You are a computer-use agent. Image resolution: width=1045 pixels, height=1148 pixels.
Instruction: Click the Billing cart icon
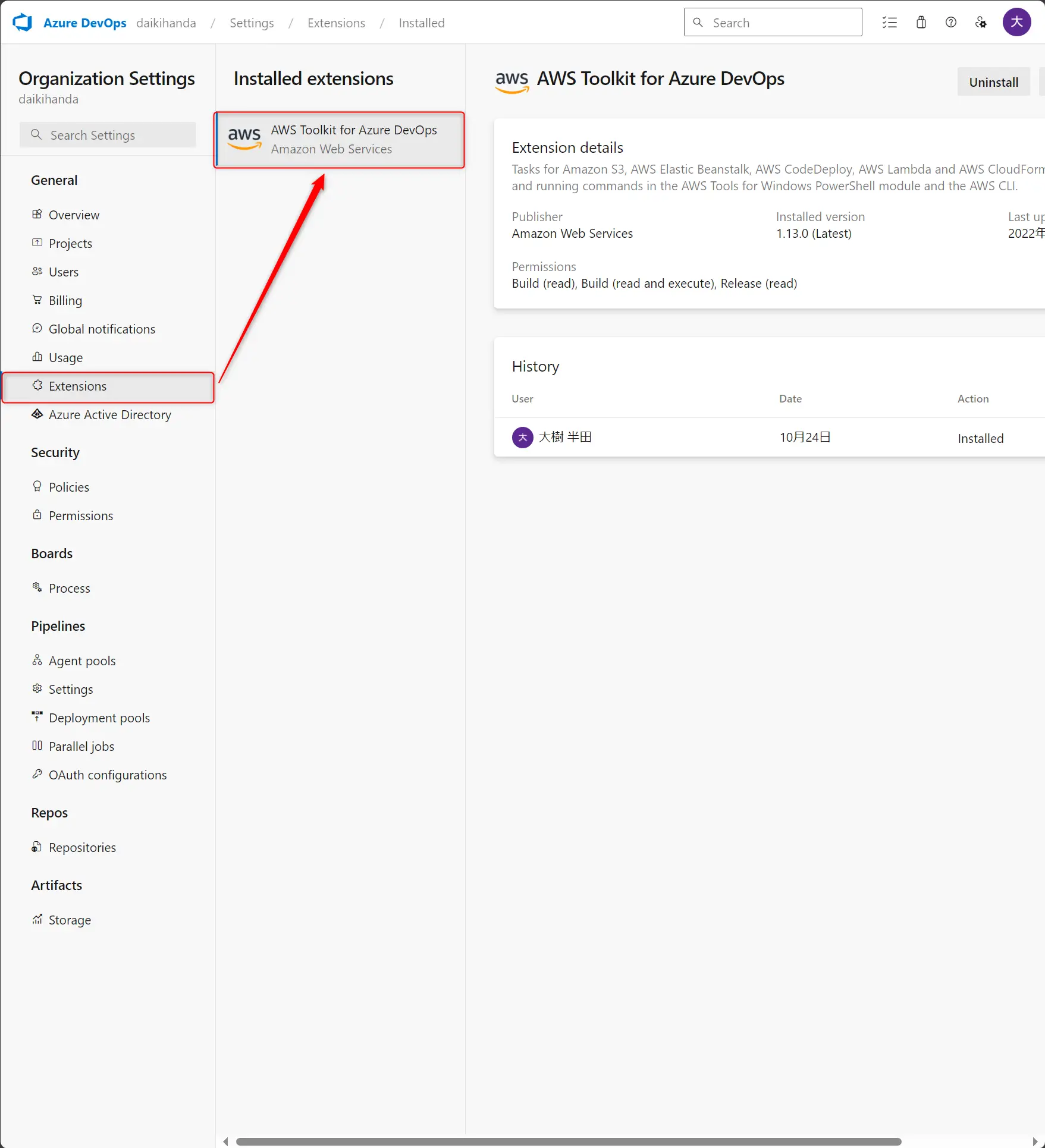[x=37, y=300]
